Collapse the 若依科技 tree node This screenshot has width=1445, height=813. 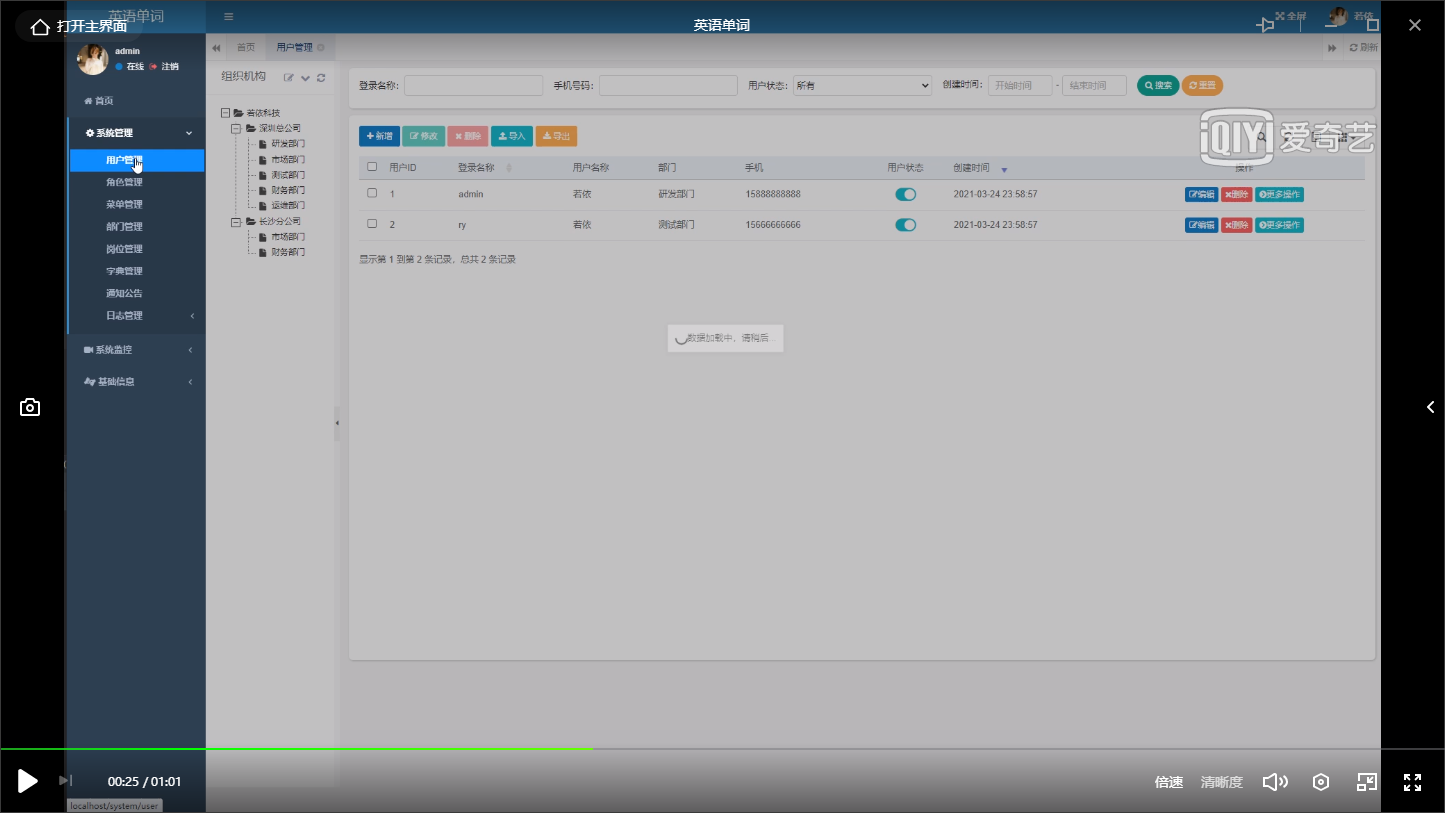pyautogui.click(x=225, y=113)
